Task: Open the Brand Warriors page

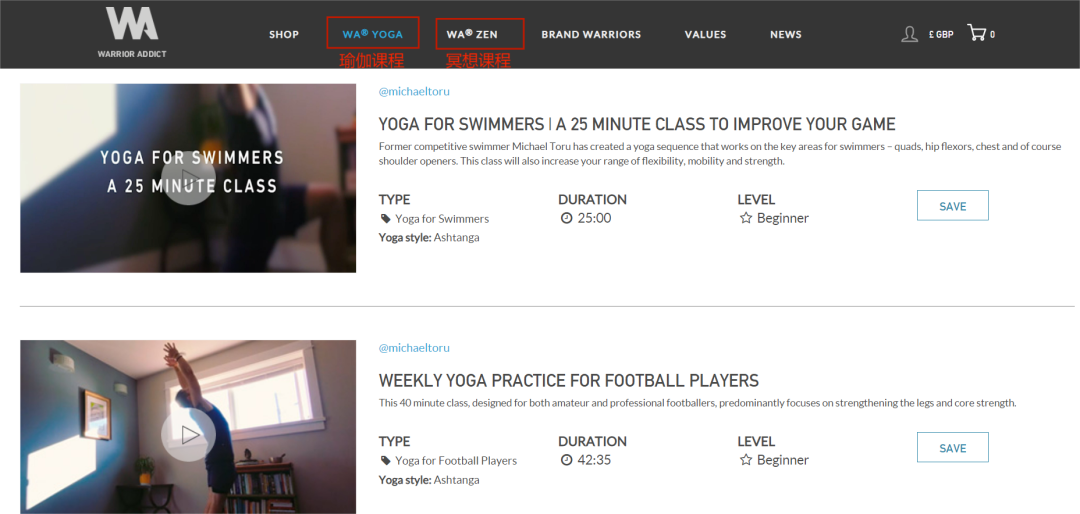Action: [x=591, y=34]
